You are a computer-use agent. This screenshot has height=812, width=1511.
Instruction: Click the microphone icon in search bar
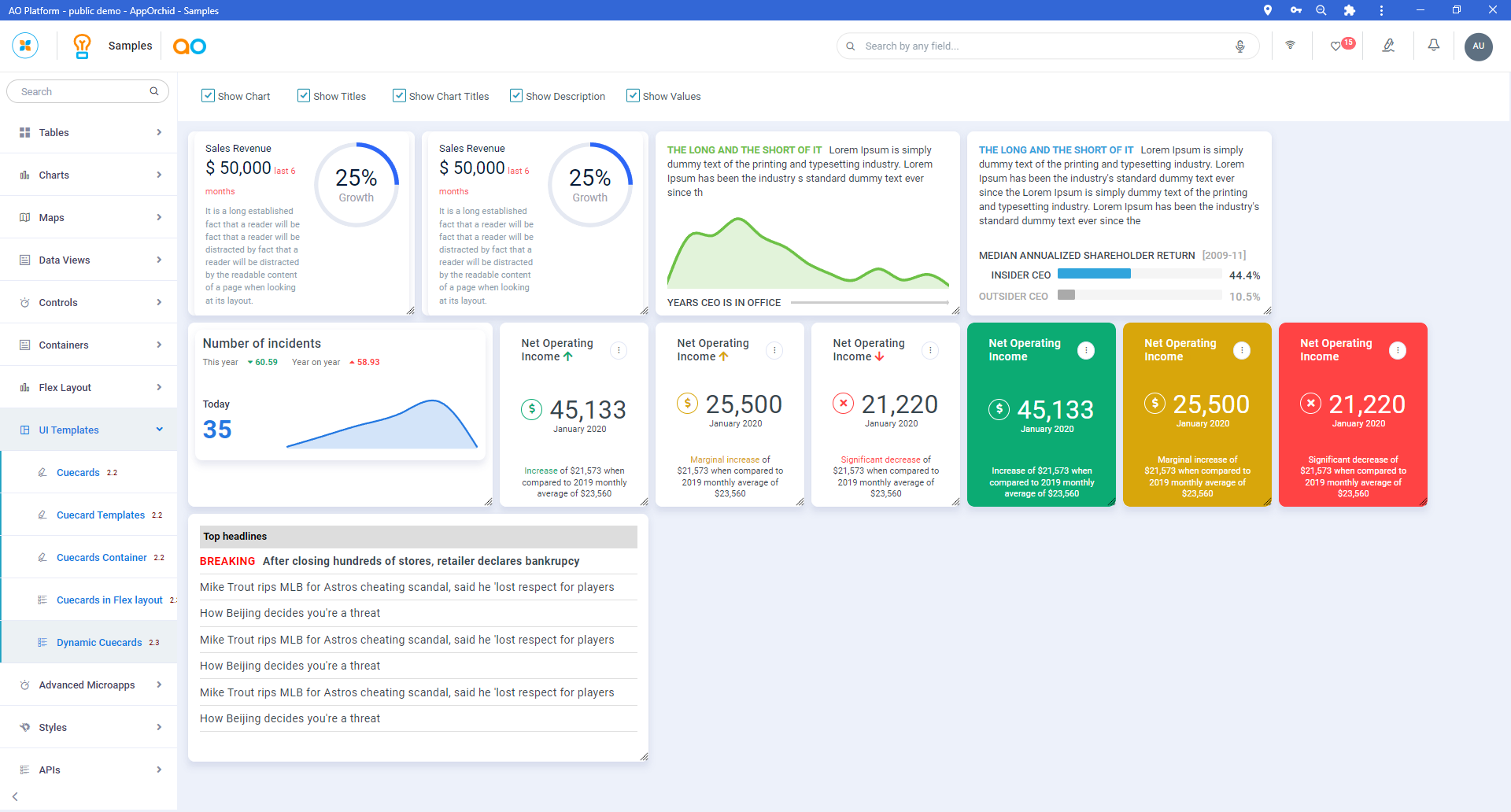1239,46
